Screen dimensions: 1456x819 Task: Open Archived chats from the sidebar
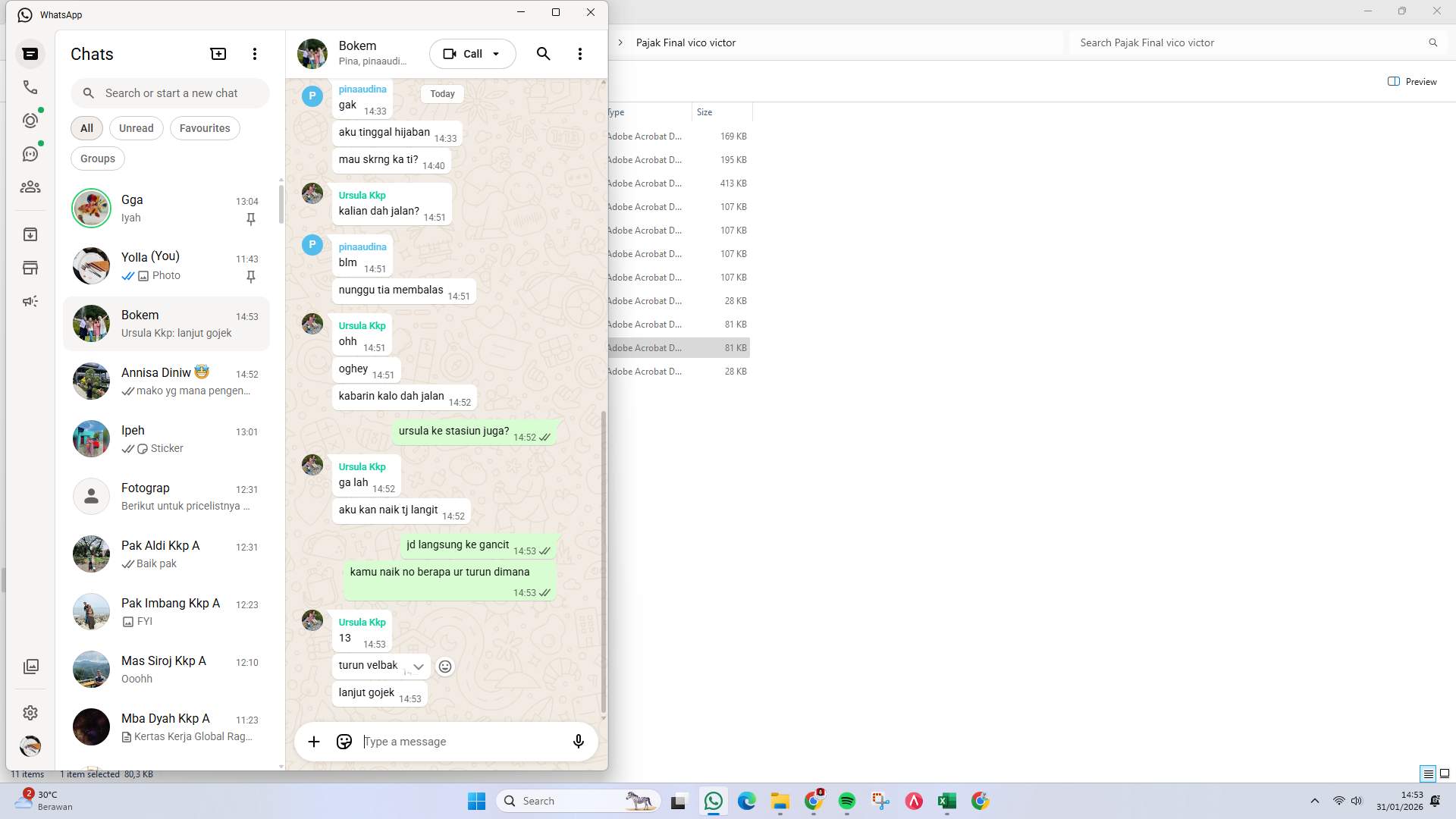tap(30, 234)
